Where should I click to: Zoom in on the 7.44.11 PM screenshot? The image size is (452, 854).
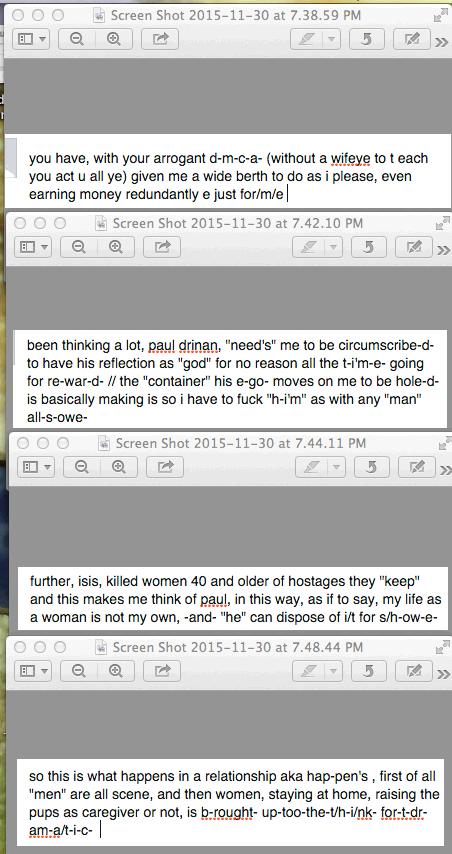[x=118, y=467]
